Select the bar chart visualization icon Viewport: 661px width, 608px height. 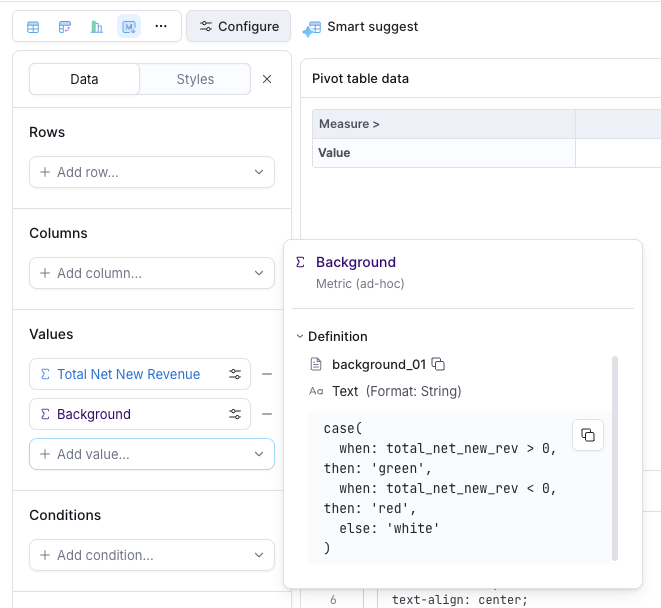(97, 27)
